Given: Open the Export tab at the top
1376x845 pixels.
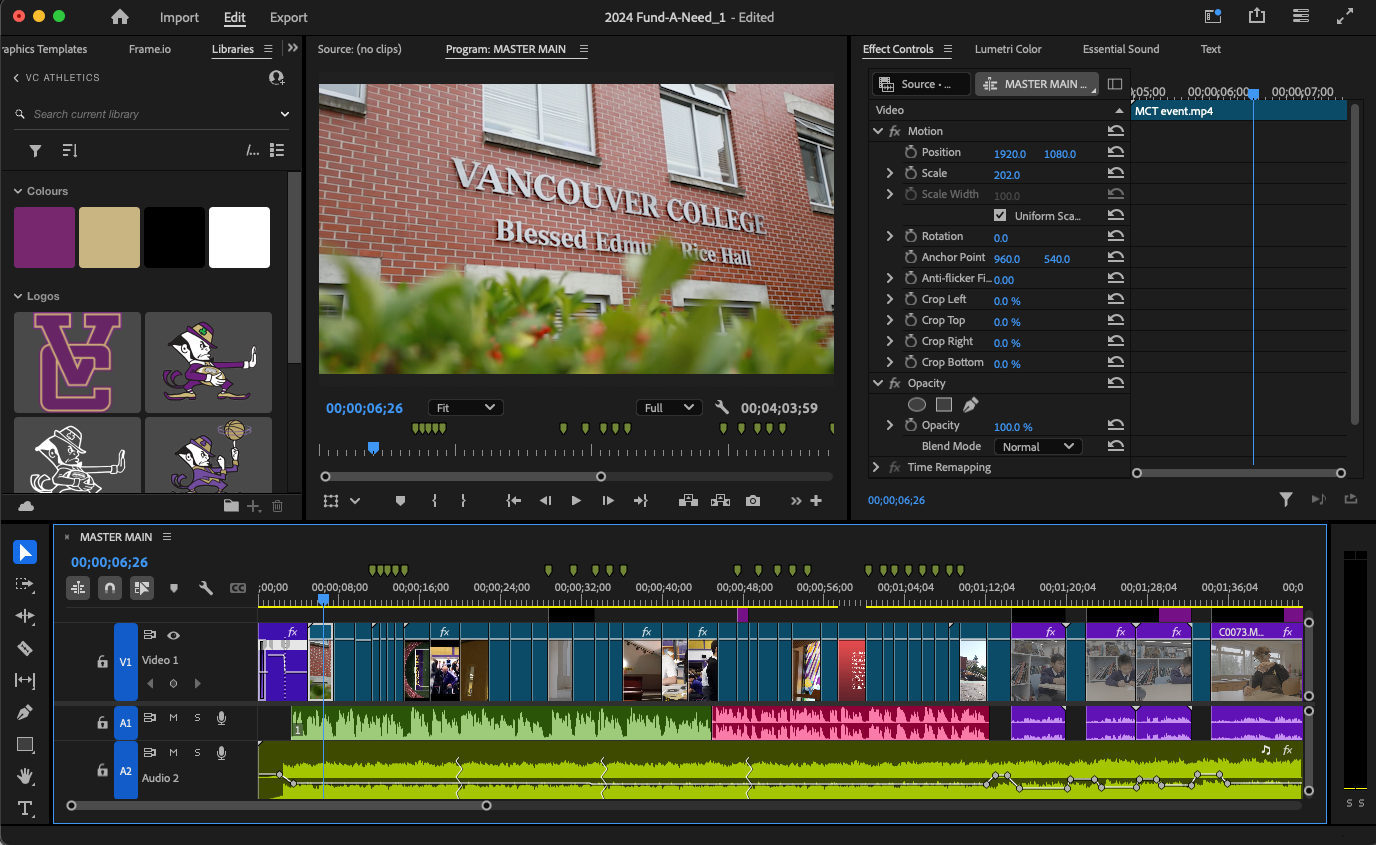Looking at the screenshot, I should pyautogui.click(x=289, y=17).
